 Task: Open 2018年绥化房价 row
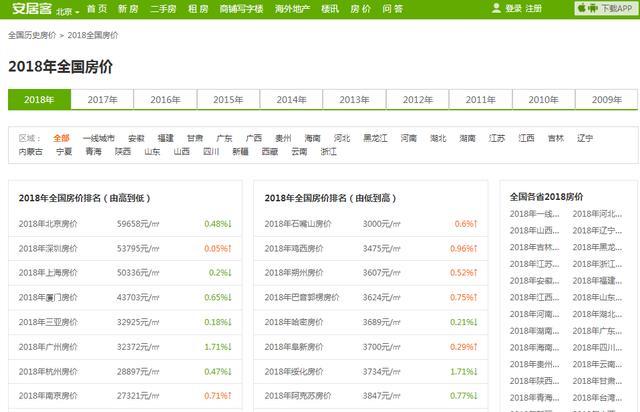(371, 372)
